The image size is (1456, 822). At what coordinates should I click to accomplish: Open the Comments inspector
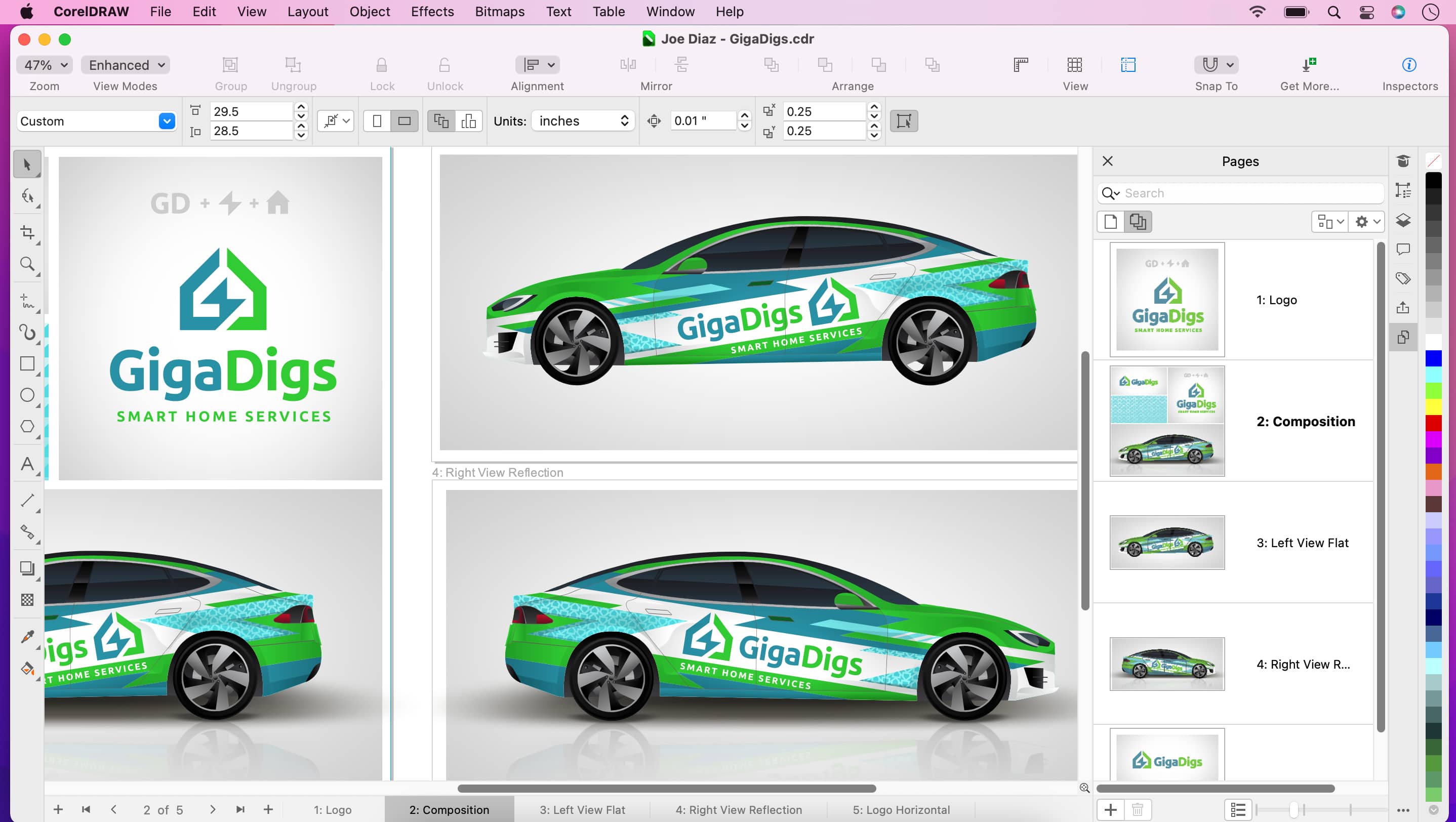[1404, 249]
